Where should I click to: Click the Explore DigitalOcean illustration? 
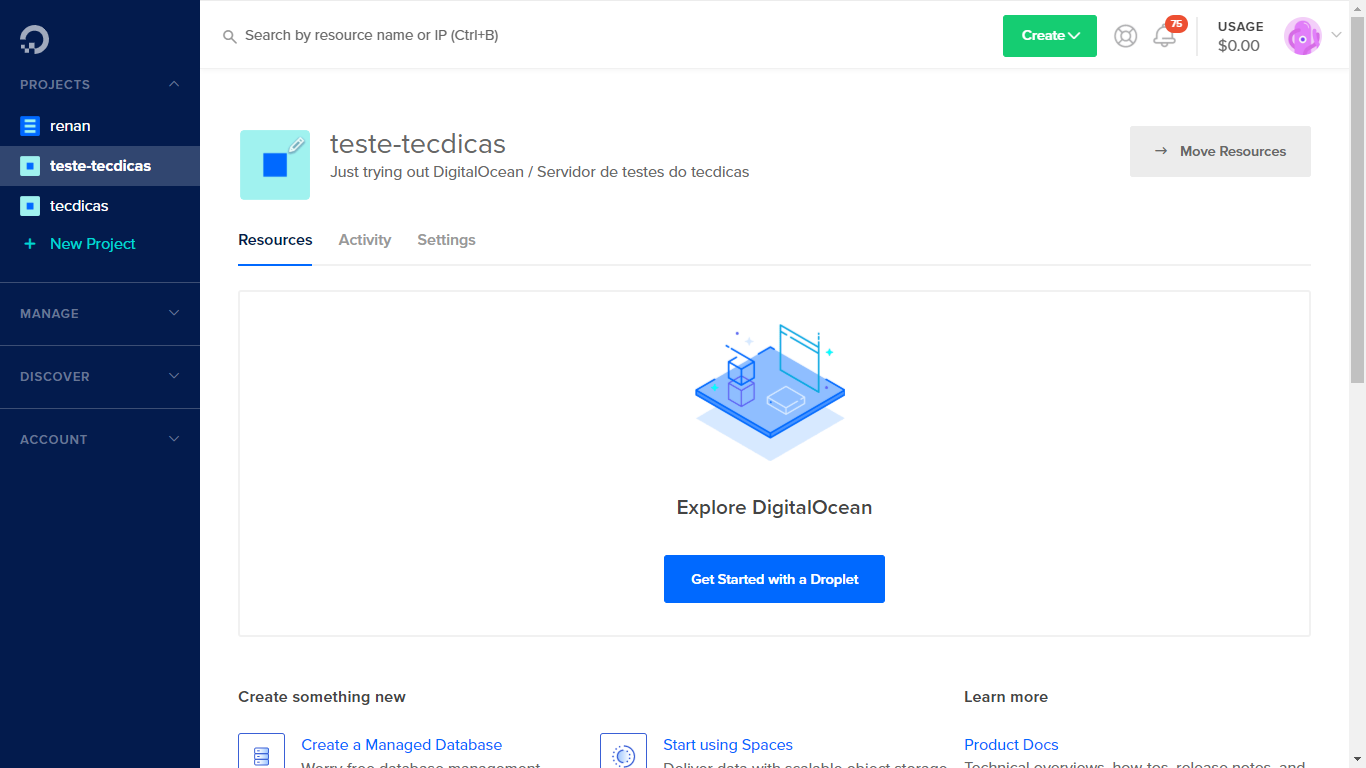pyautogui.click(x=771, y=392)
